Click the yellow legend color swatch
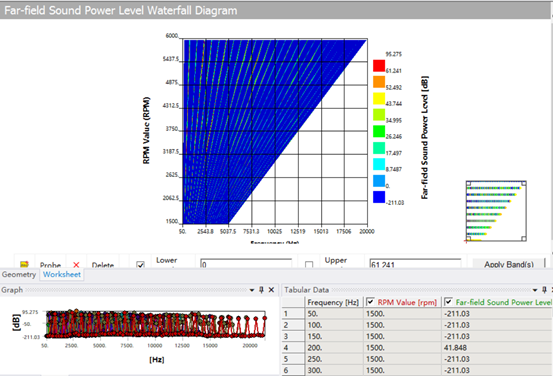Image resolution: width=553 pixels, height=376 pixels. tap(379, 98)
